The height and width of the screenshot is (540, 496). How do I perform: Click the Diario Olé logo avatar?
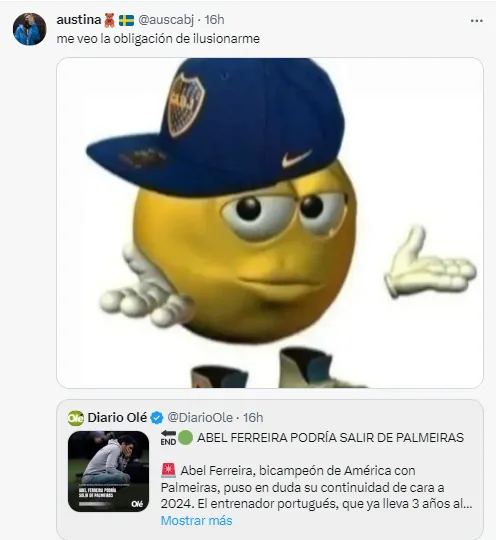point(76,418)
